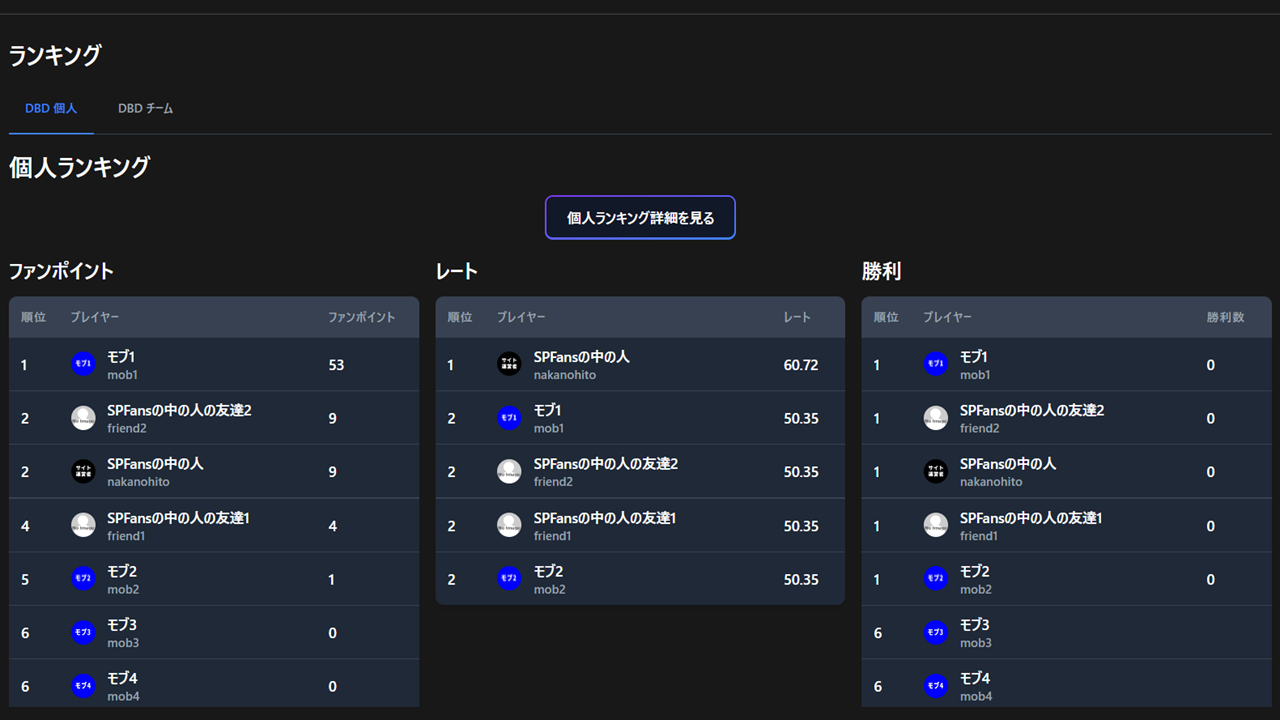Click friend1's avatar icon in レート ranking
1280x720 pixels.
click(x=509, y=524)
